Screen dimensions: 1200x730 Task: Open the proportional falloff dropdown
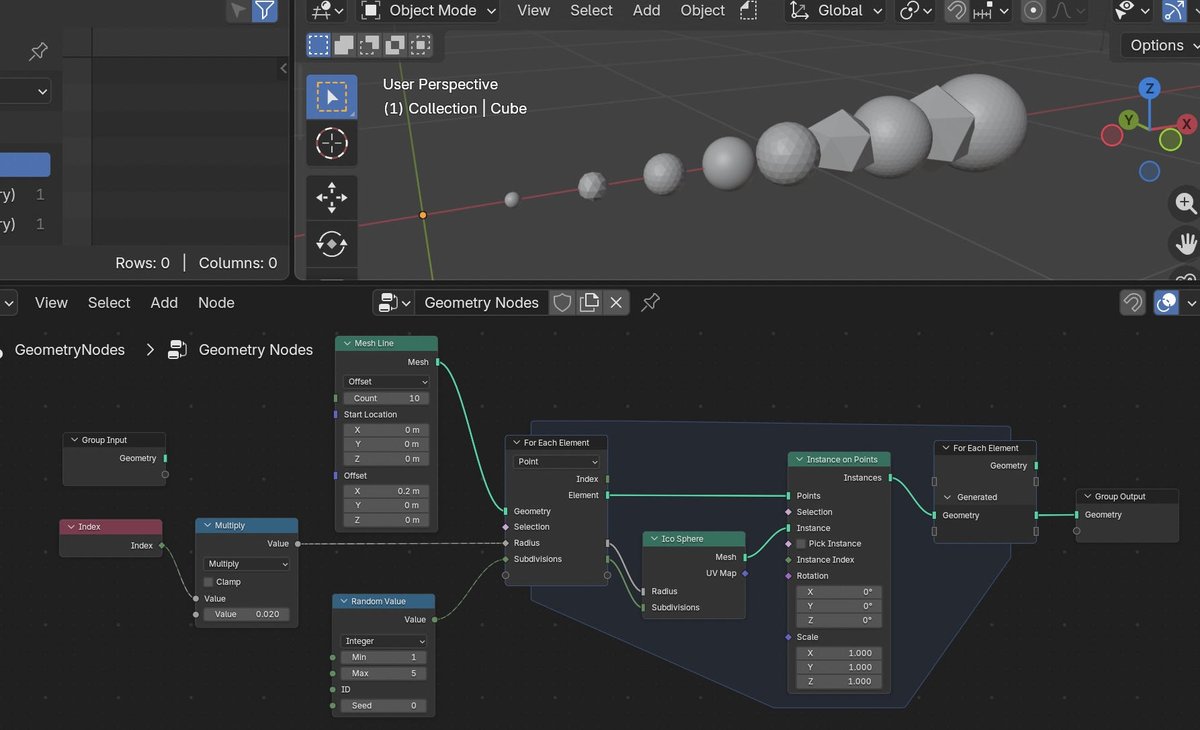(1067, 10)
